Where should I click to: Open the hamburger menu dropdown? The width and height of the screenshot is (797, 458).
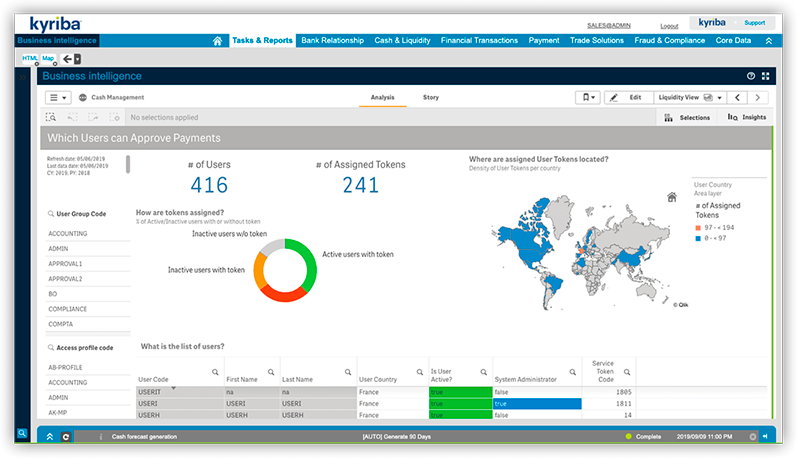coord(59,98)
